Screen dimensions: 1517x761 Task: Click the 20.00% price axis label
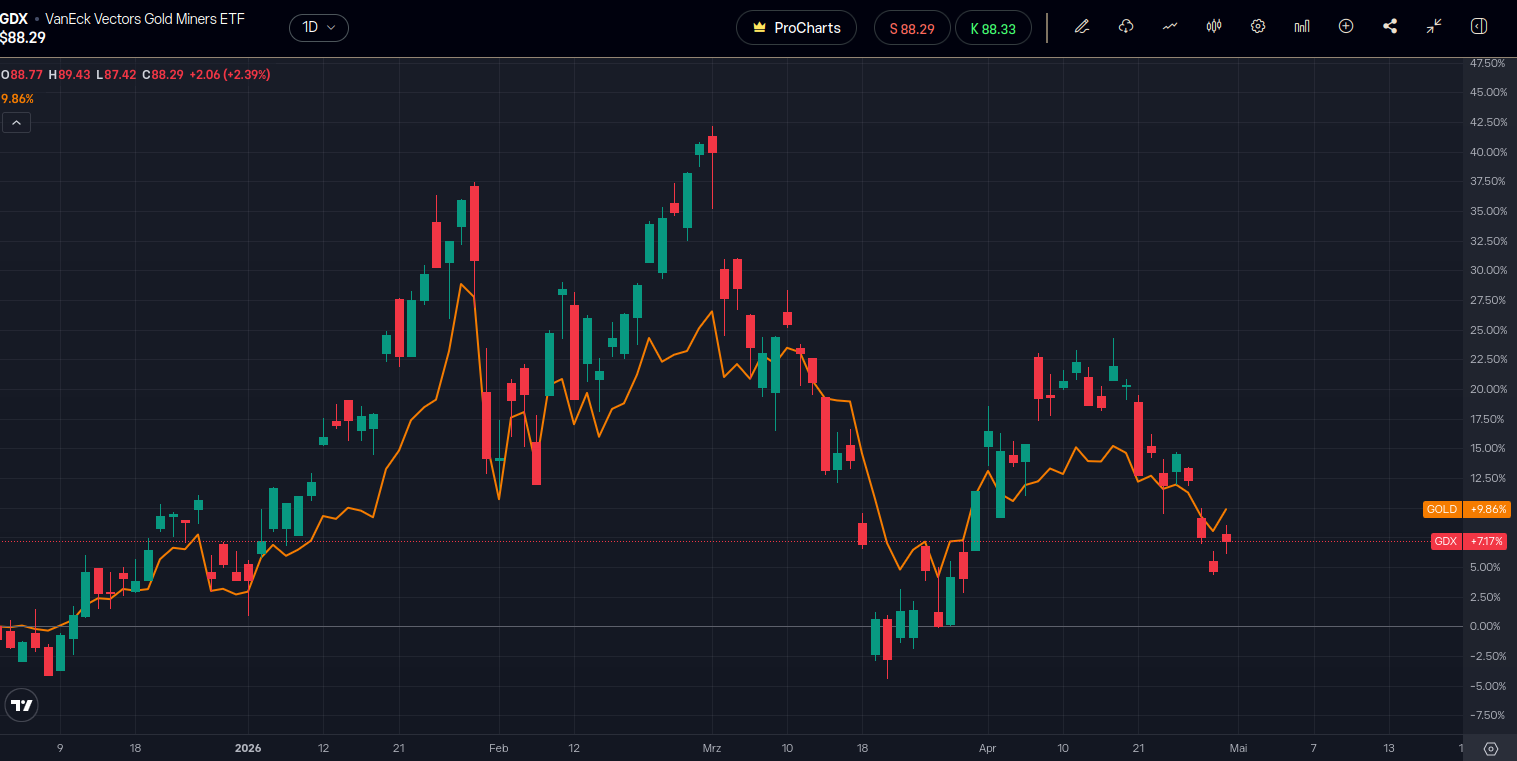click(x=1488, y=389)
